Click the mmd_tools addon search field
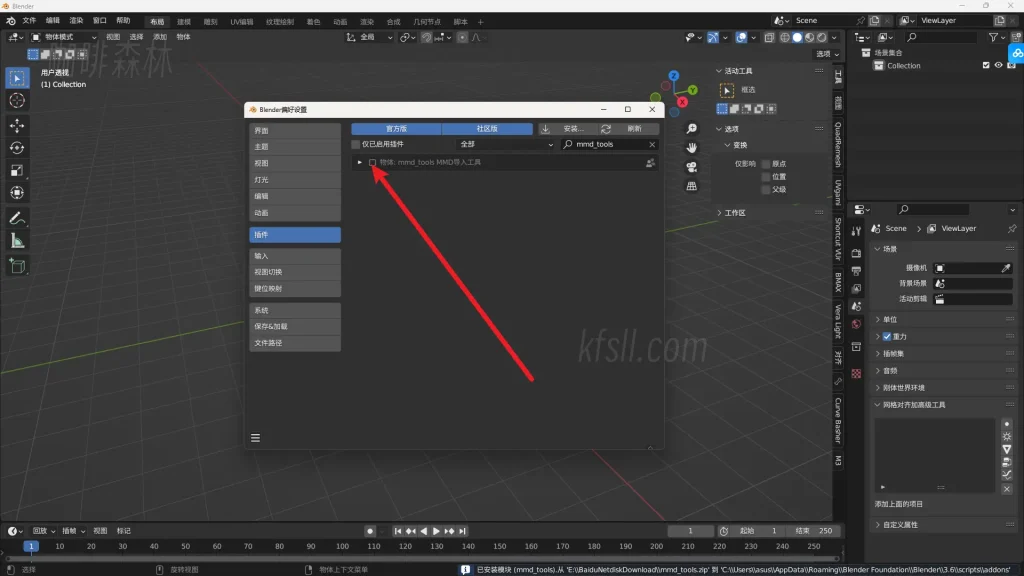Image resolution: width=1024 pixels, height=576 pixels. tap(610, 144)
